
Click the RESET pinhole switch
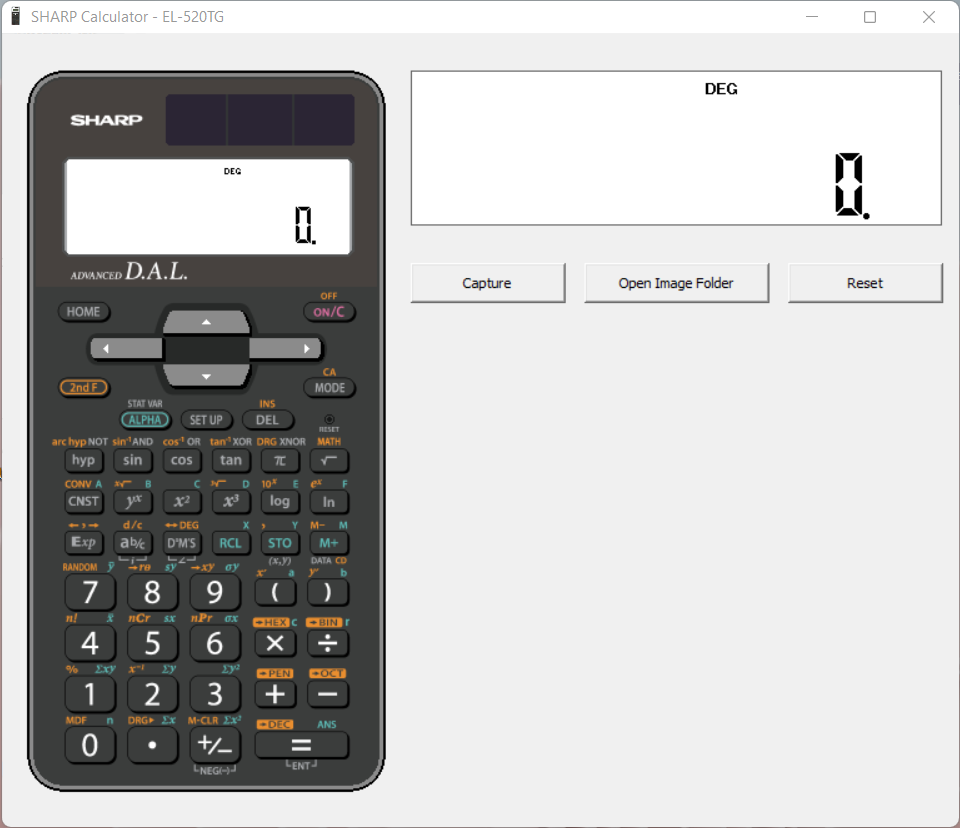click(x=329, y=420)
